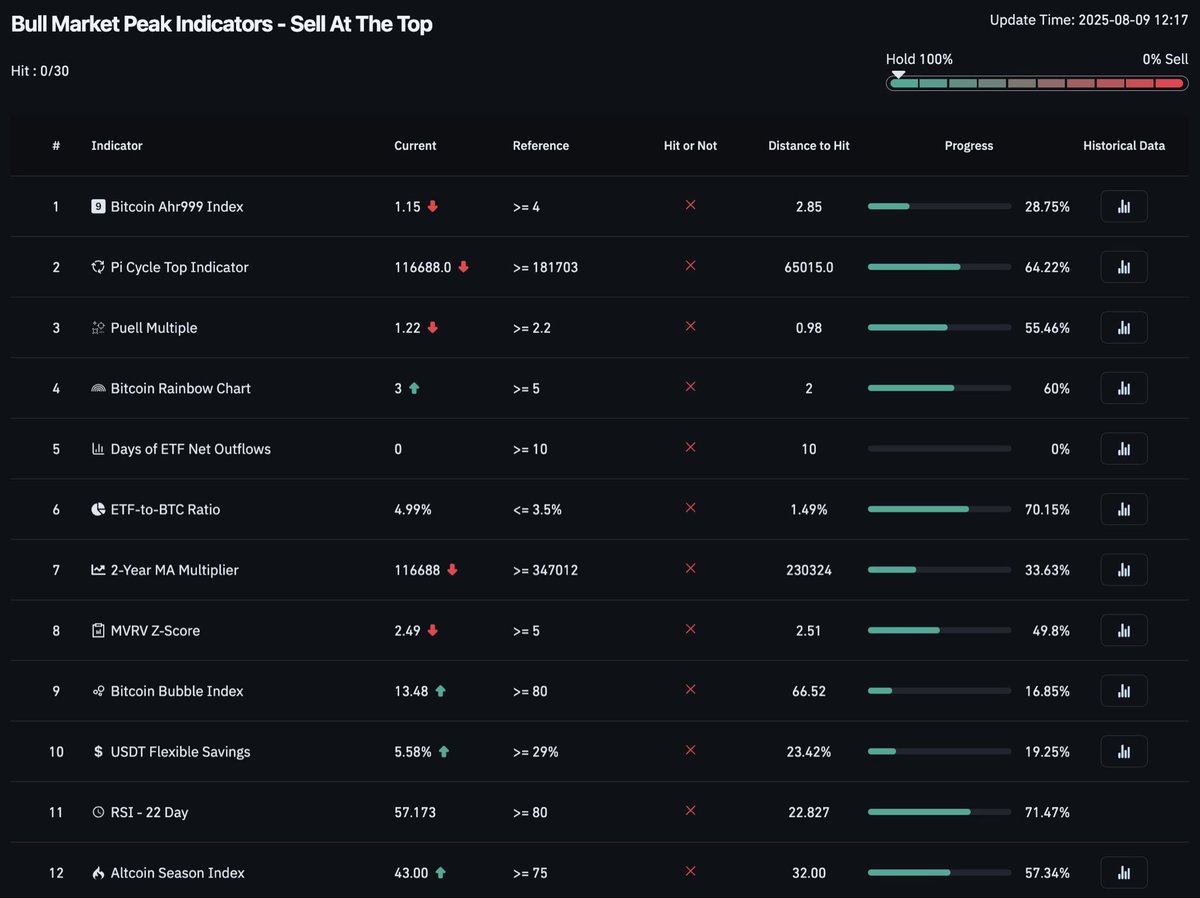Select the Progress column header
Screen dimensions: 1200x898
tap(968, 145)
